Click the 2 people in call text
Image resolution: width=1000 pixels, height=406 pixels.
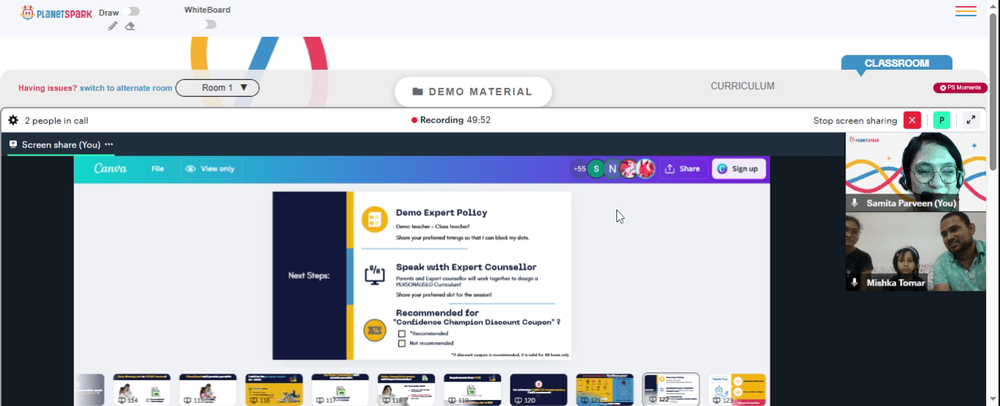(x=56, y=120)
